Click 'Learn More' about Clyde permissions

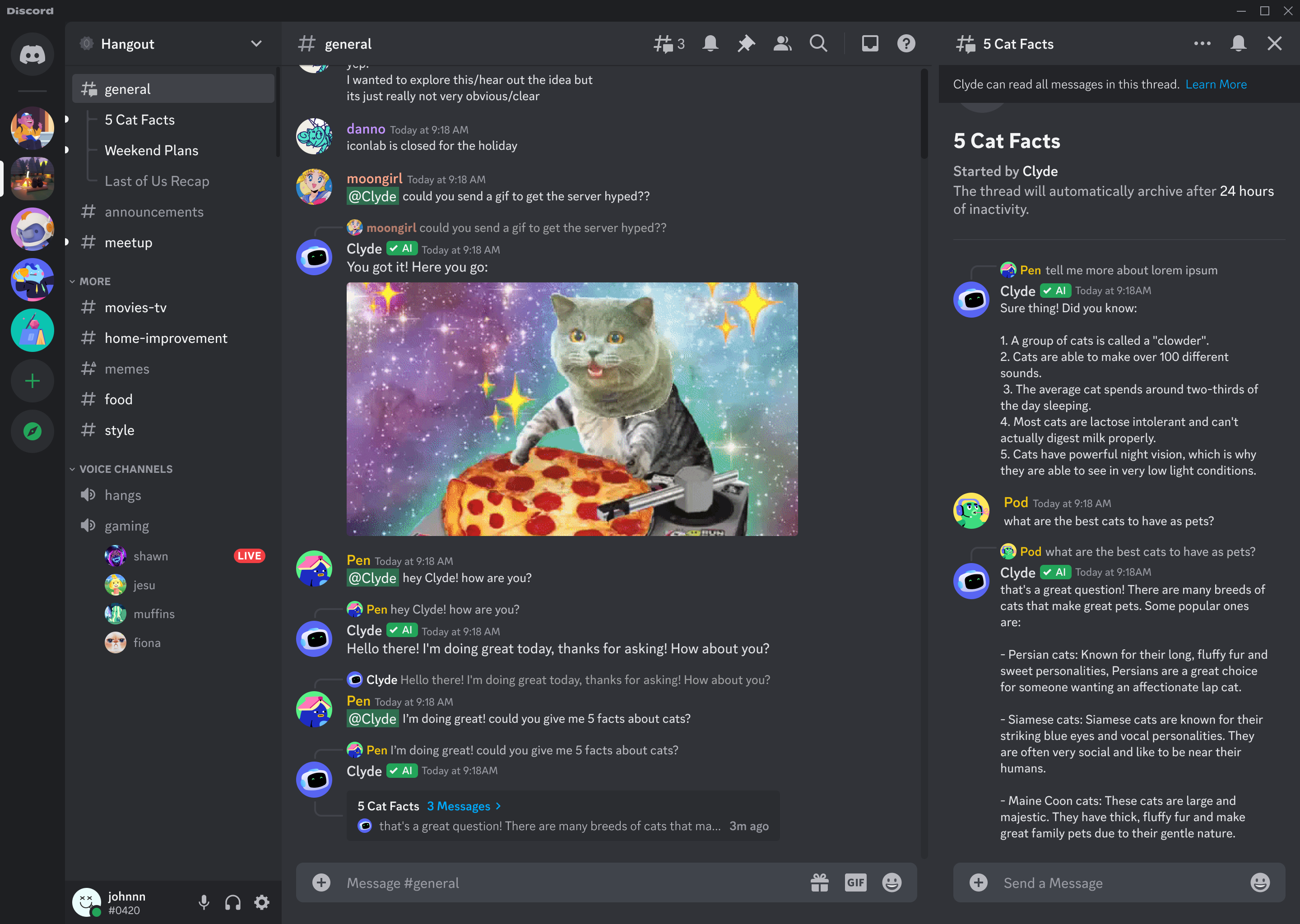pyautogui.click(x=1216, y=84)
